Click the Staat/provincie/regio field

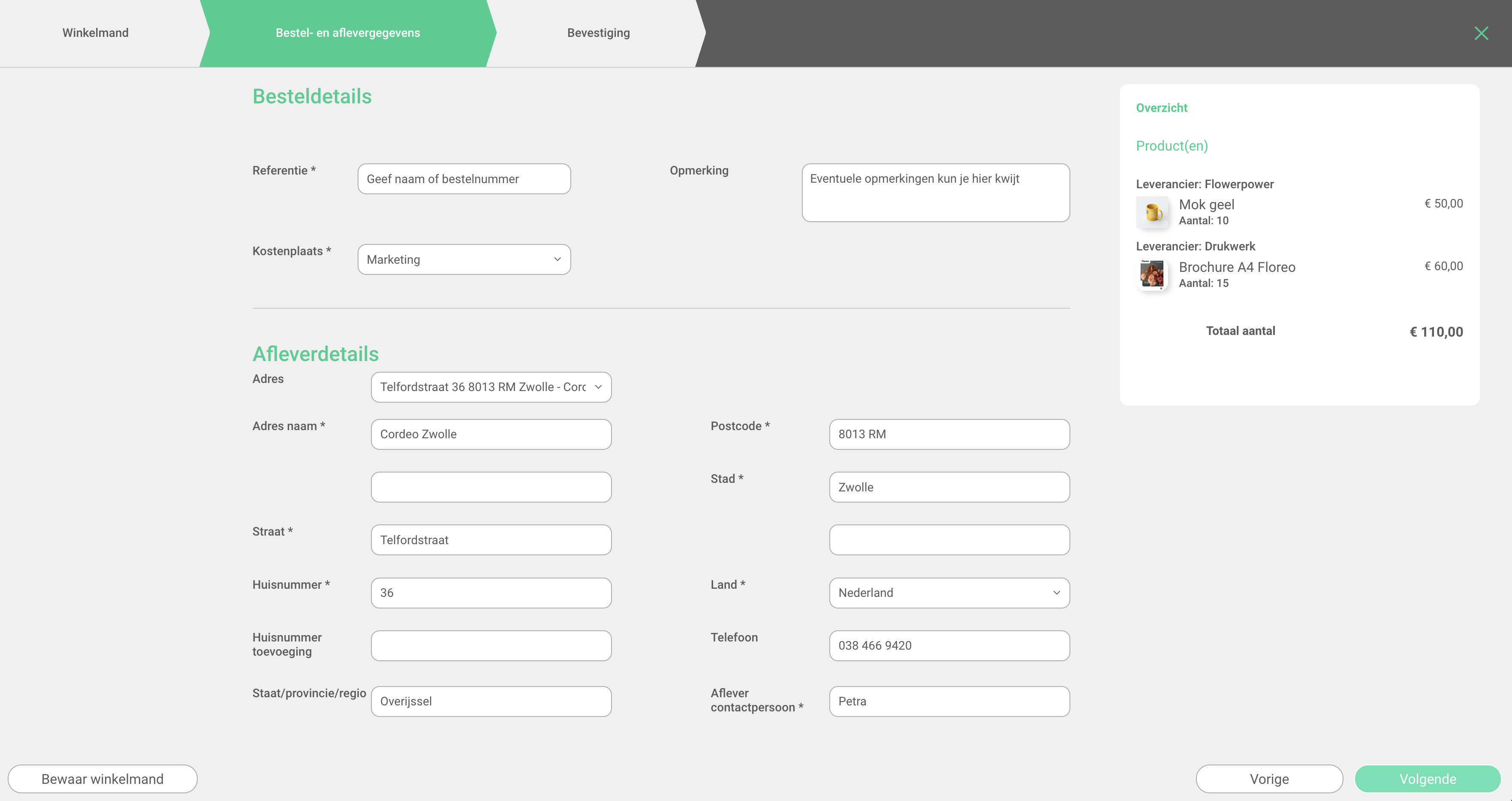[491, 701]
